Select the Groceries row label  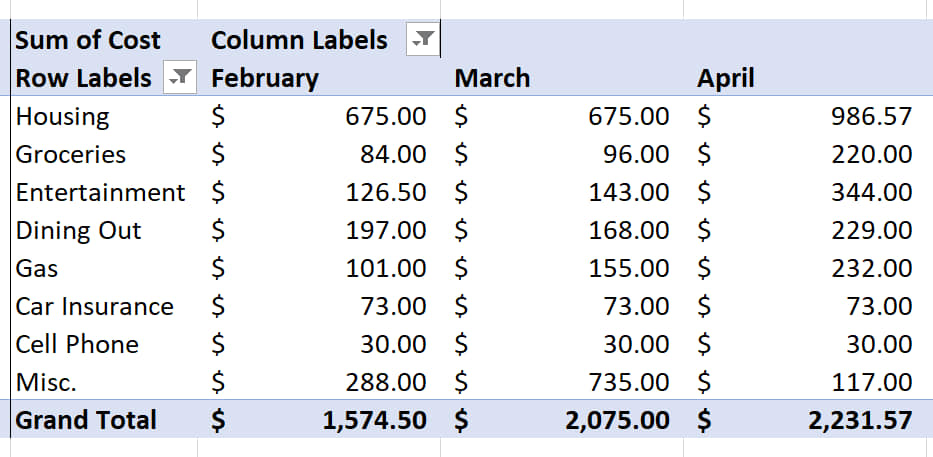coord(71,155)
